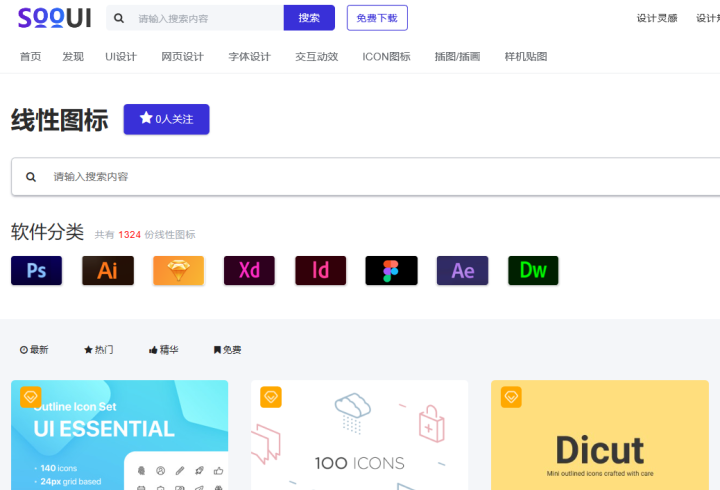
Task: Follow the topic with 0人关注 button
Action: [166, 119]
